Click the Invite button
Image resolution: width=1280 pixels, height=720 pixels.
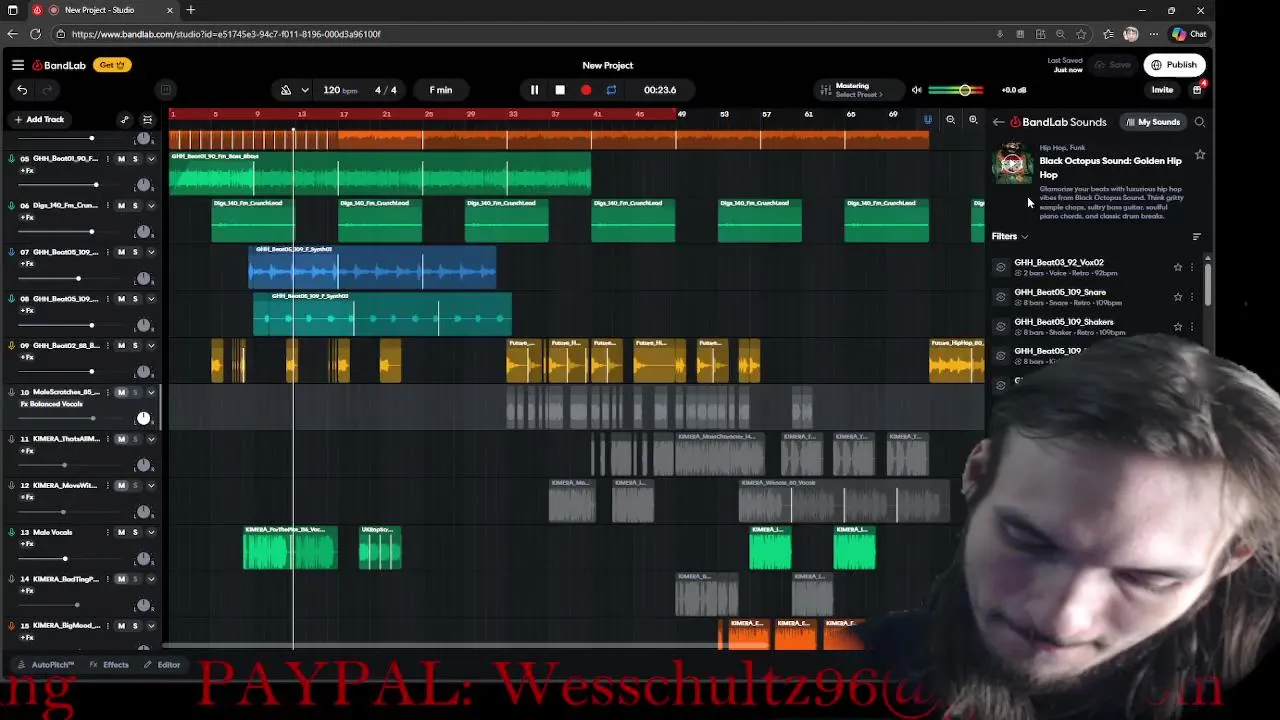(x=1162, y=90)
